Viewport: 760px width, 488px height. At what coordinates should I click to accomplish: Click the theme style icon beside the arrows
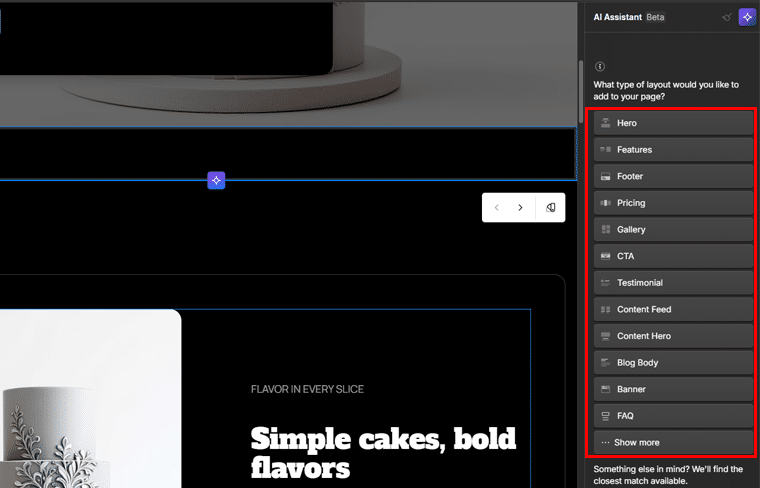click(x=551, y=207)
